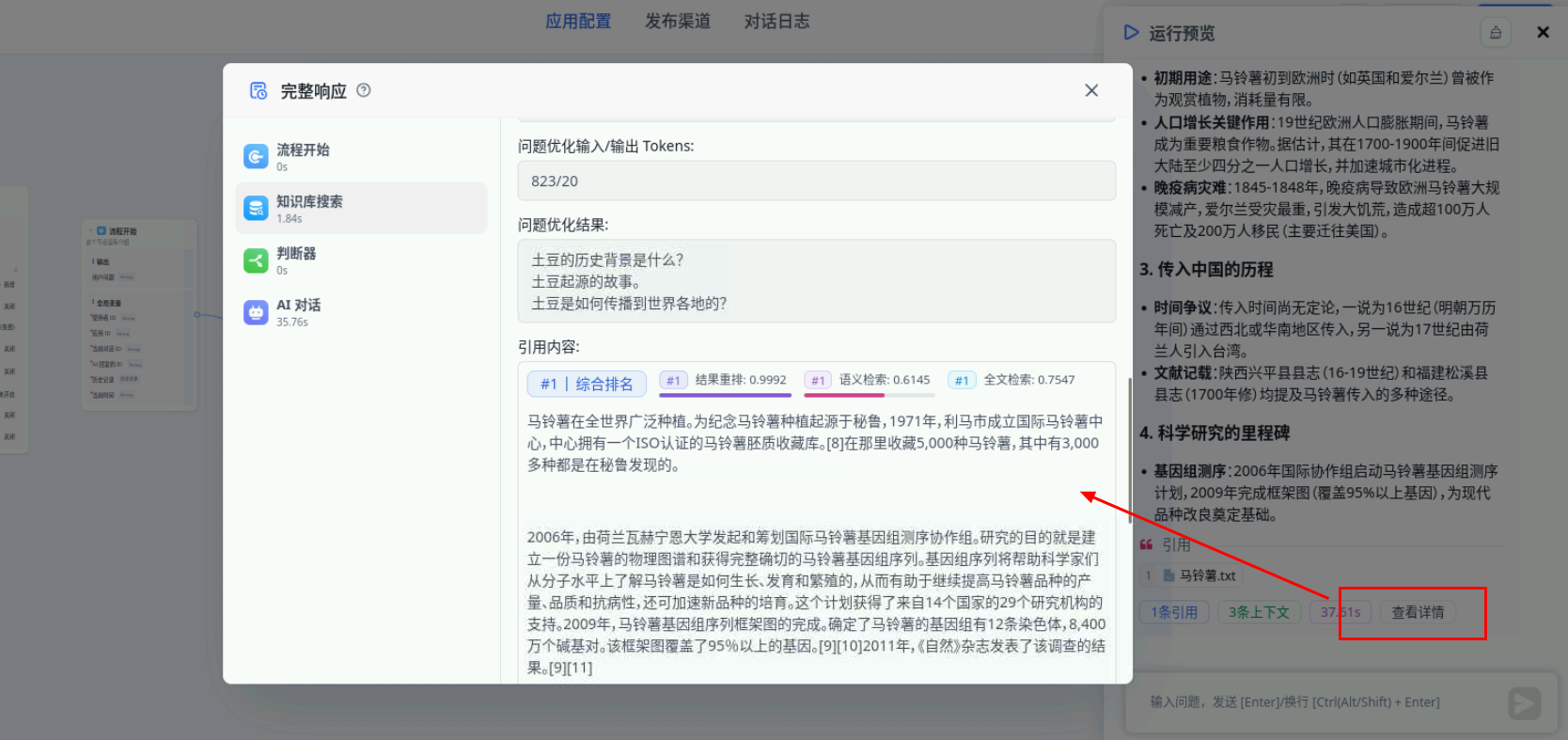Image resolution: width=1568 pixels, height=740 pixels.
Task: Click the file icon beside 马铃薯.txt
Action: [x=1169, y=575]
